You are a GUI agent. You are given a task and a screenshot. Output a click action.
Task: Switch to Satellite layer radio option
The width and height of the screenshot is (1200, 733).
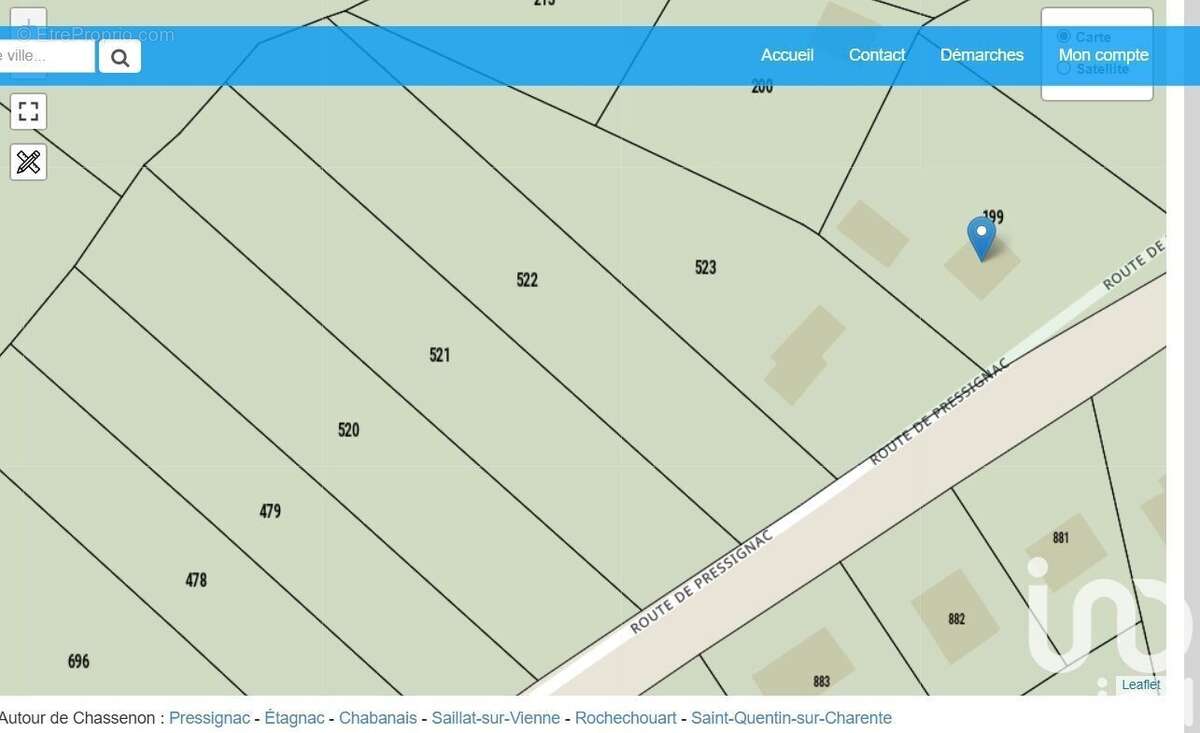[1063, 69]
